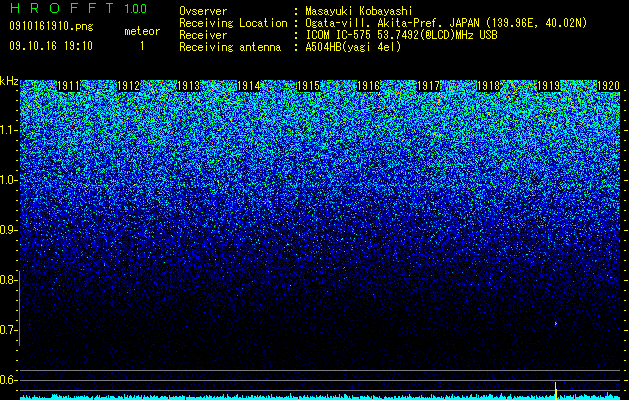Select observer name Masayuki Kobayashi
Viewport: 629px width, 400px height.
[359, 11]
